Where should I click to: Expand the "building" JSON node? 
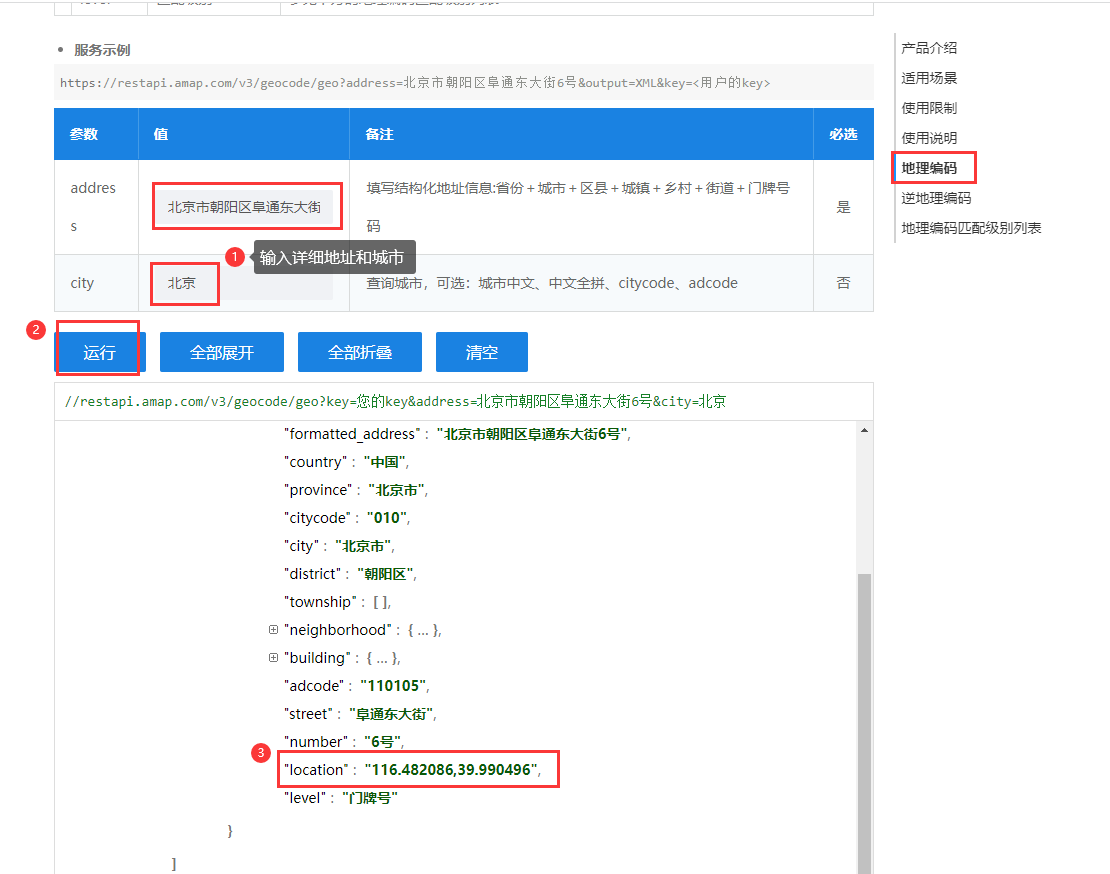[x=273, y=657]
